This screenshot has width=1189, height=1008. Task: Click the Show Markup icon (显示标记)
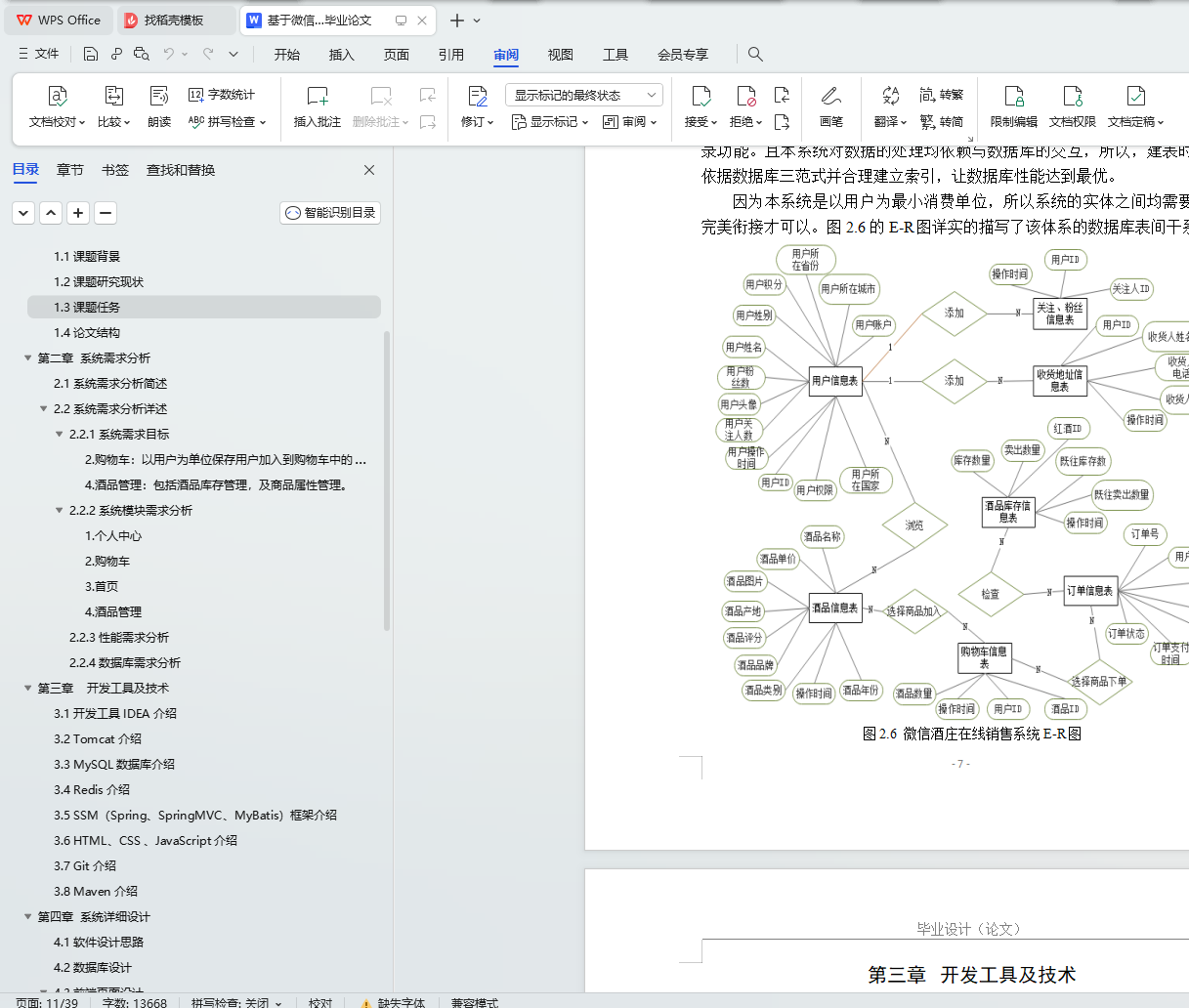click(550, 122)
